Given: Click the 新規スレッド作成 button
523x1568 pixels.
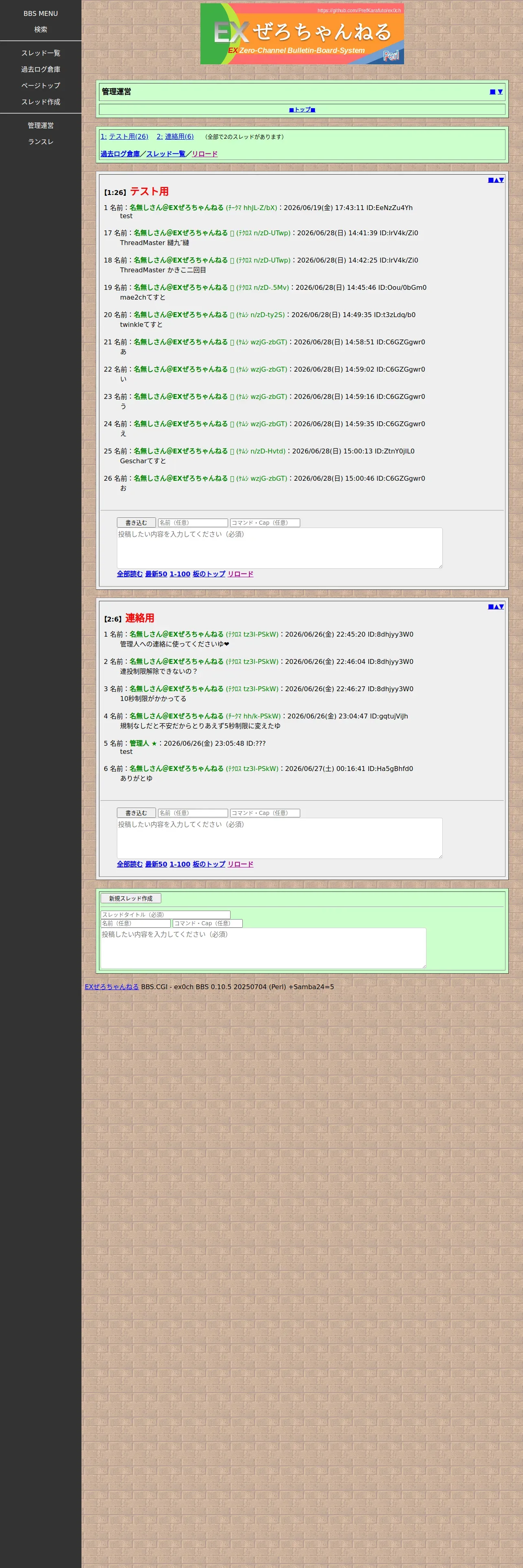Looking at the screenshot, I should click(131, 898).
